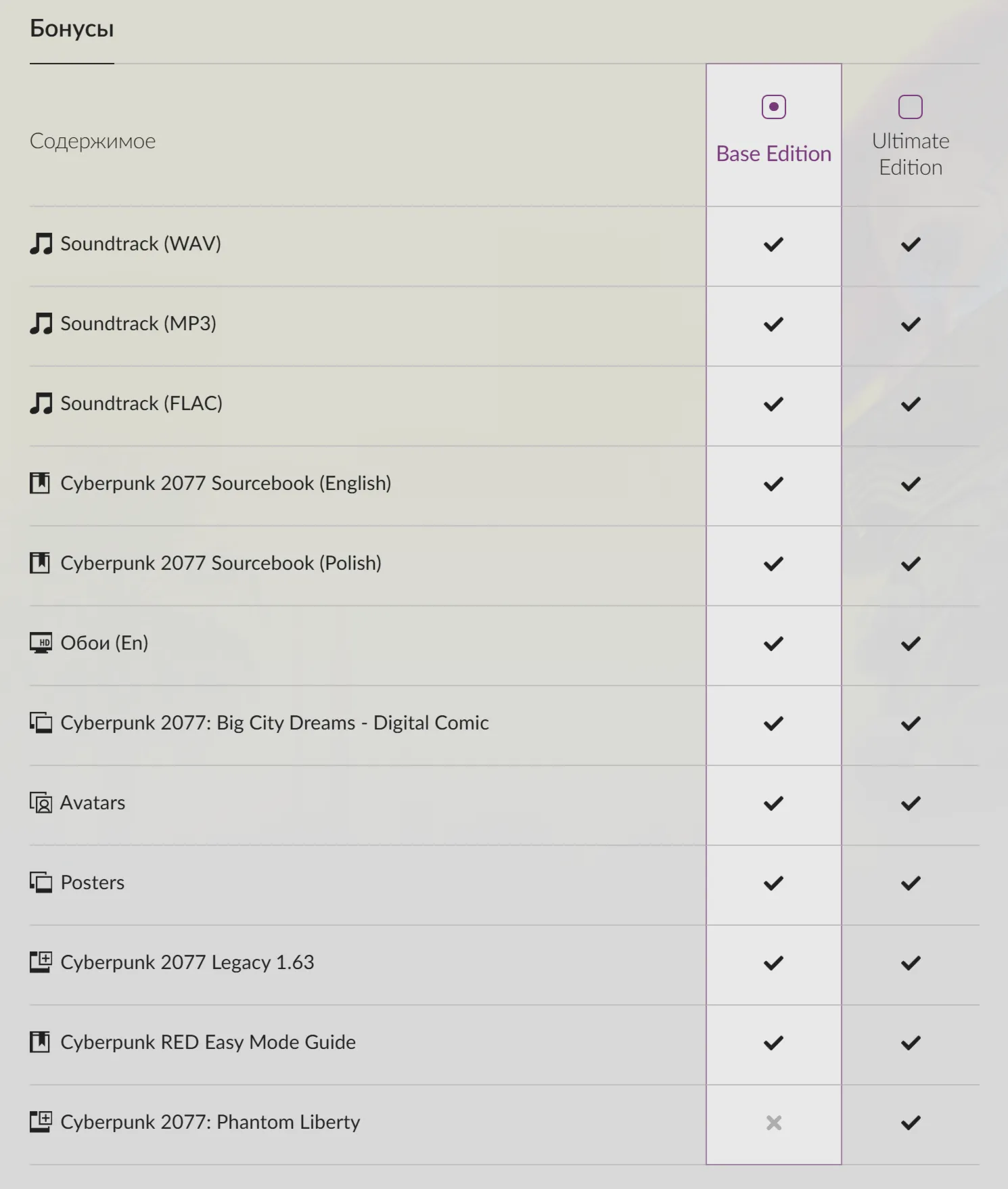The image size is (1008, 1189).
Task: Click the Содержимое column header
Action: point(93,141)
